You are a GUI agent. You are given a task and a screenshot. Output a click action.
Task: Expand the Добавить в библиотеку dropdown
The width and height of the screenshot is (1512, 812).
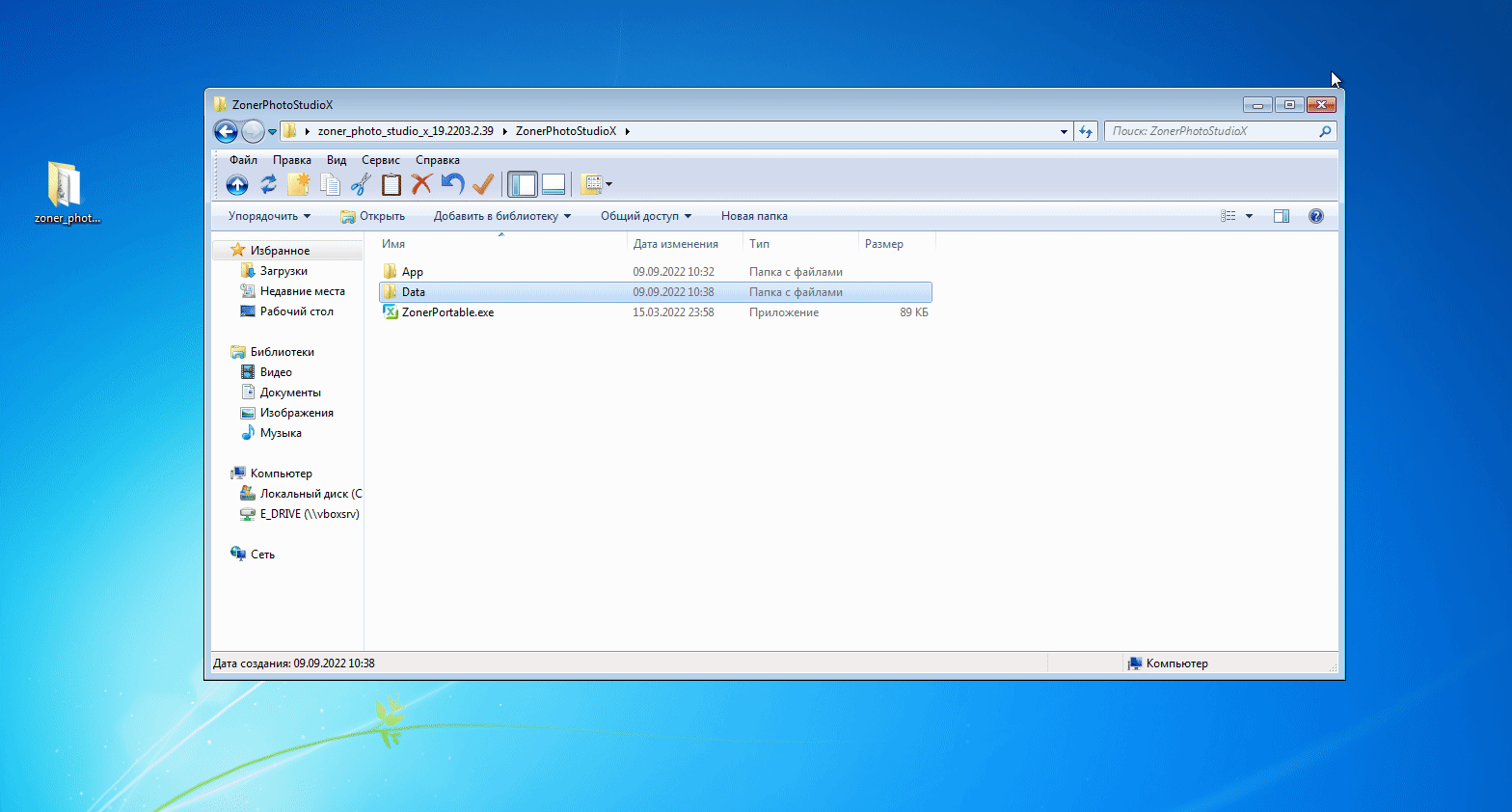(502, 216)
